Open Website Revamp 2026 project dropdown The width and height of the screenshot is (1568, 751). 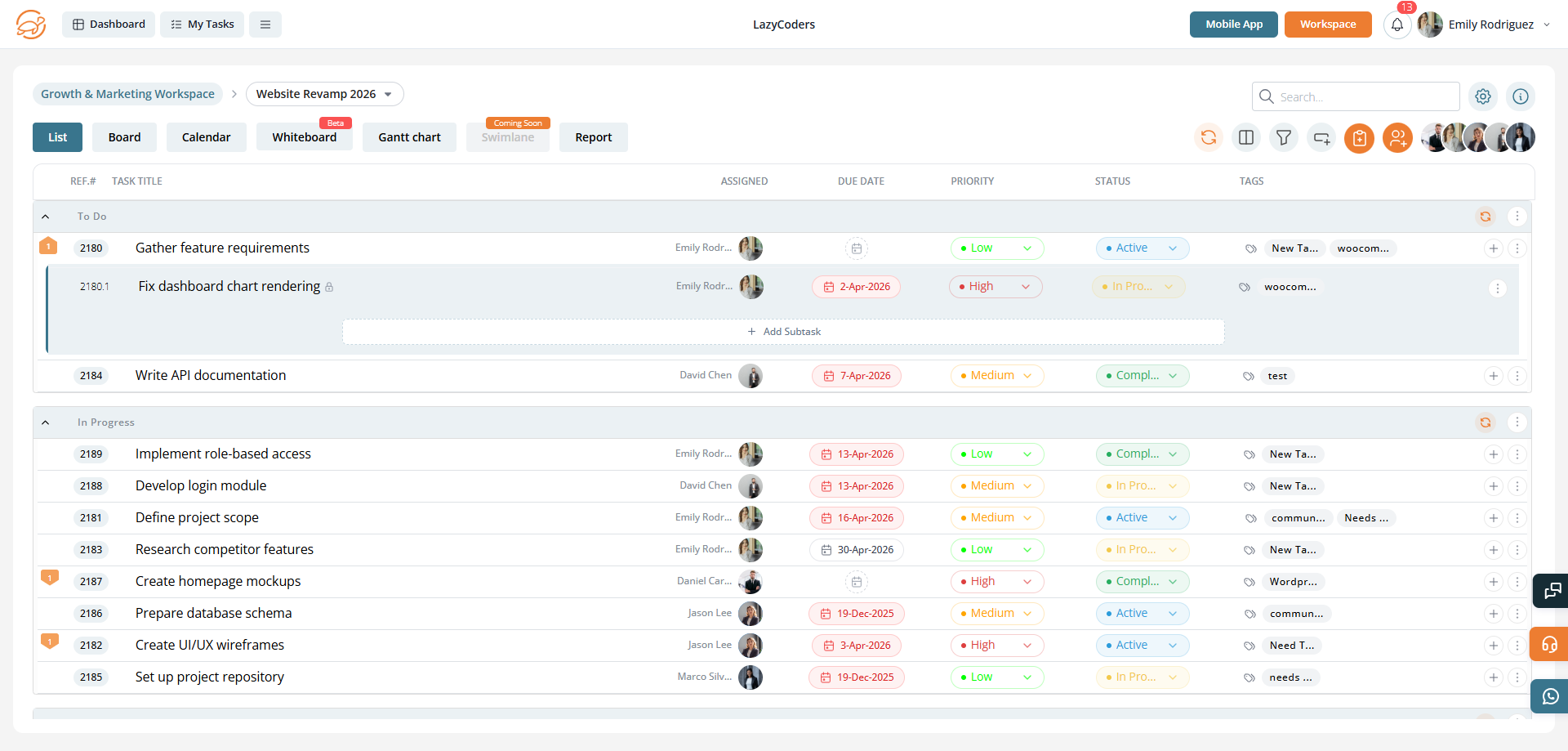click(x=324, y=94)
